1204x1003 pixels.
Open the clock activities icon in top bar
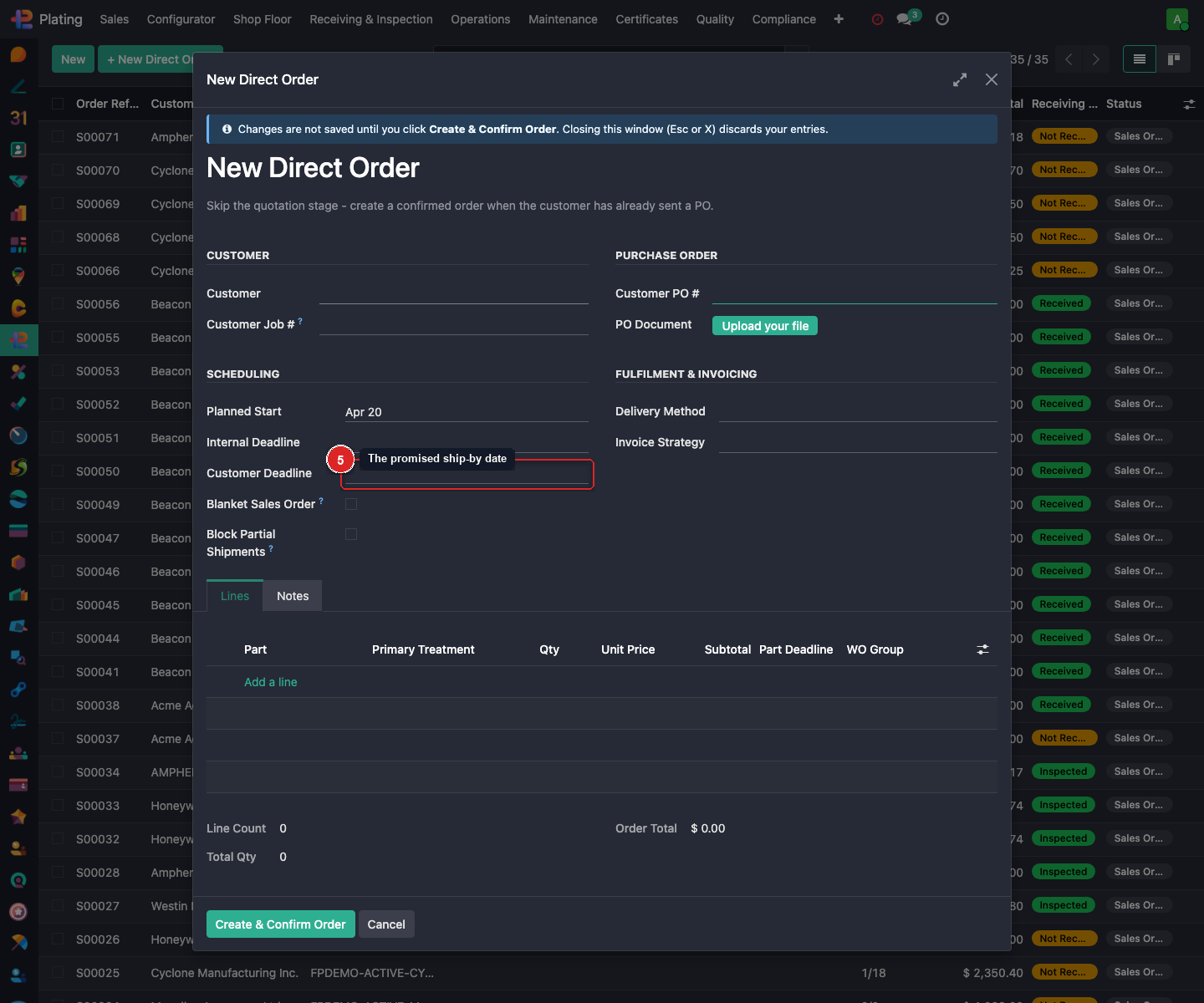click(942, 19)
